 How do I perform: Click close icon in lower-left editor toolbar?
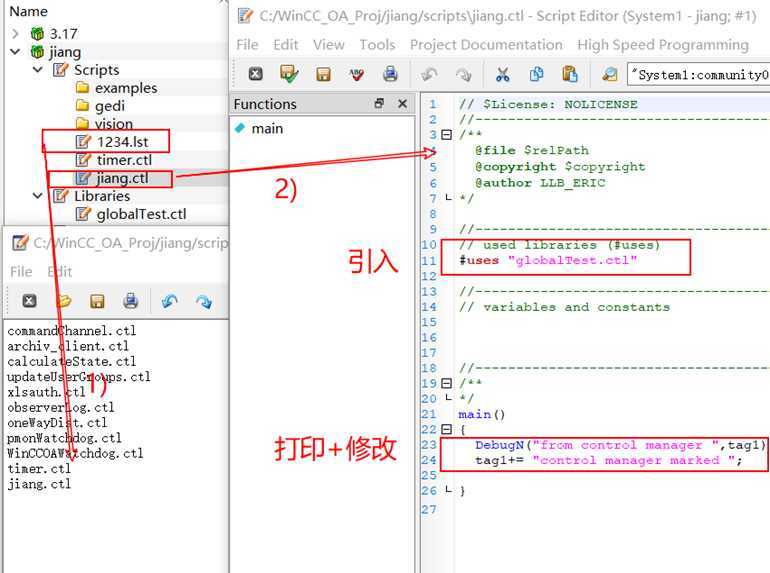coord(29,300)
